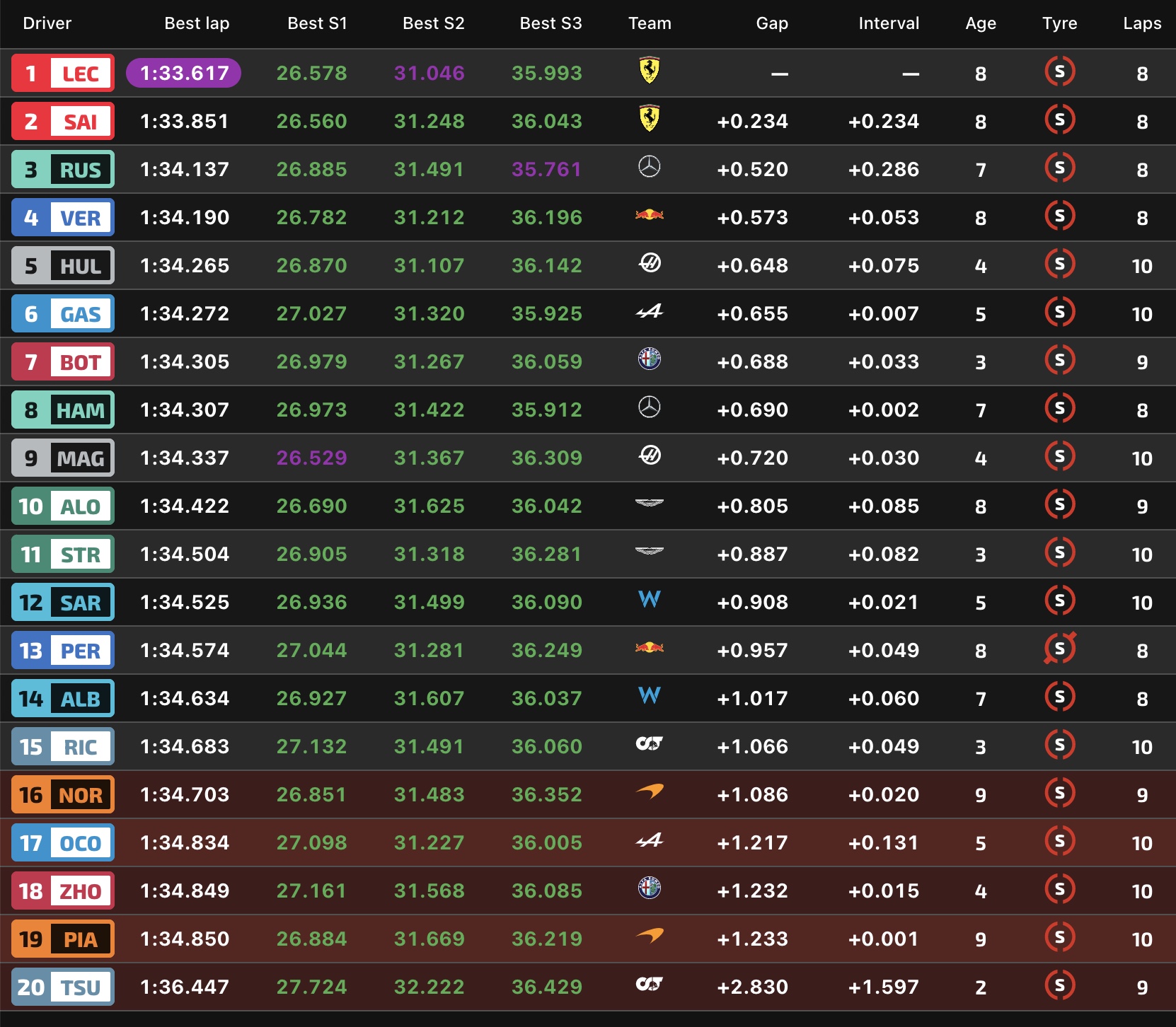Screen dimensions: 1176x1027
Task: Click the Mercedes logo in Russell's row
Action: pyautogui.click(x=649, y=168)
